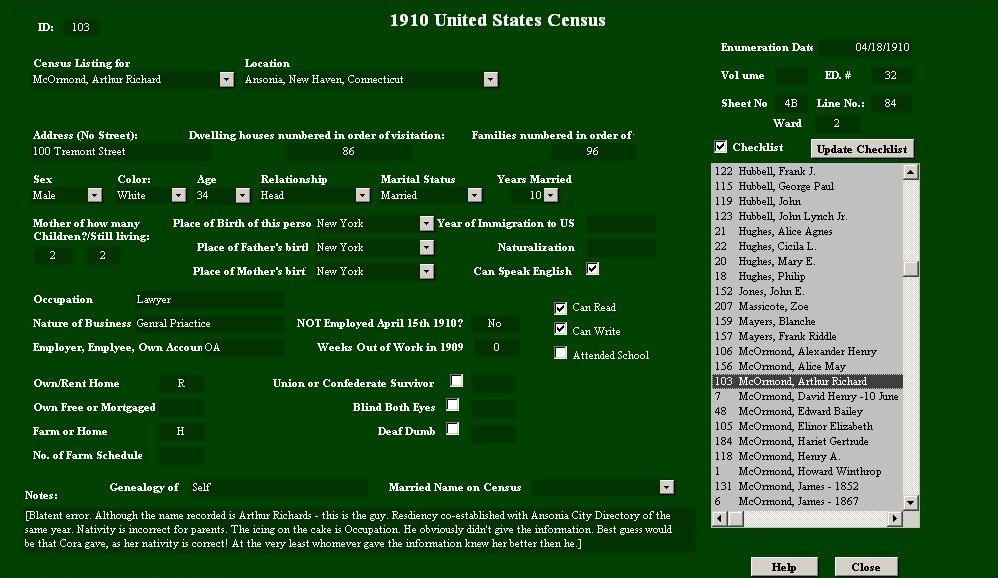The height and width of the screenshot is (578, 998).
Task: Expand the Sex dropdown
Action: (x=94, y=195)
